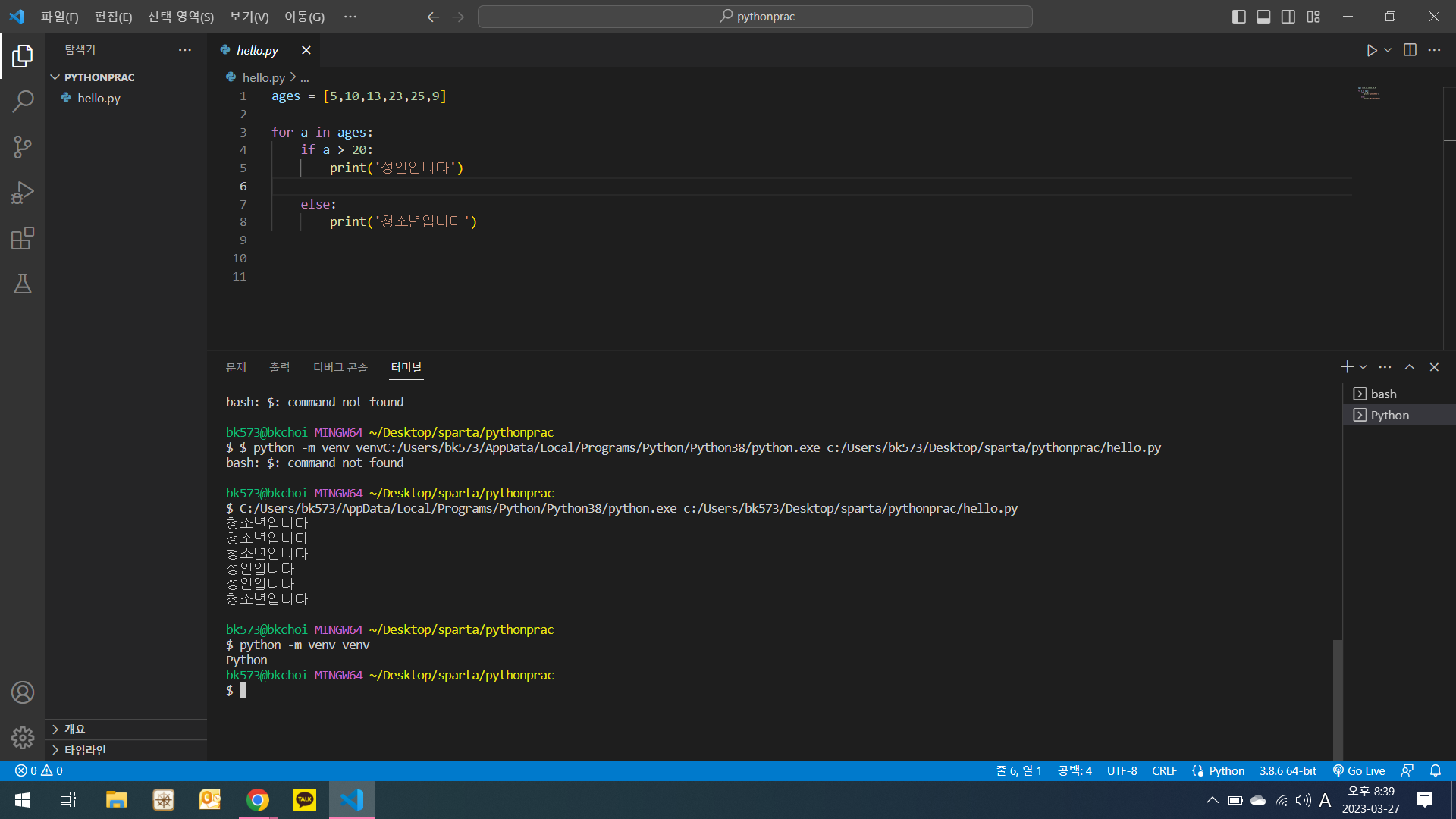This screenshot has width=1456, height=819.
Task: Change the CRLF end of line sequence
Action: [1164, 770]
